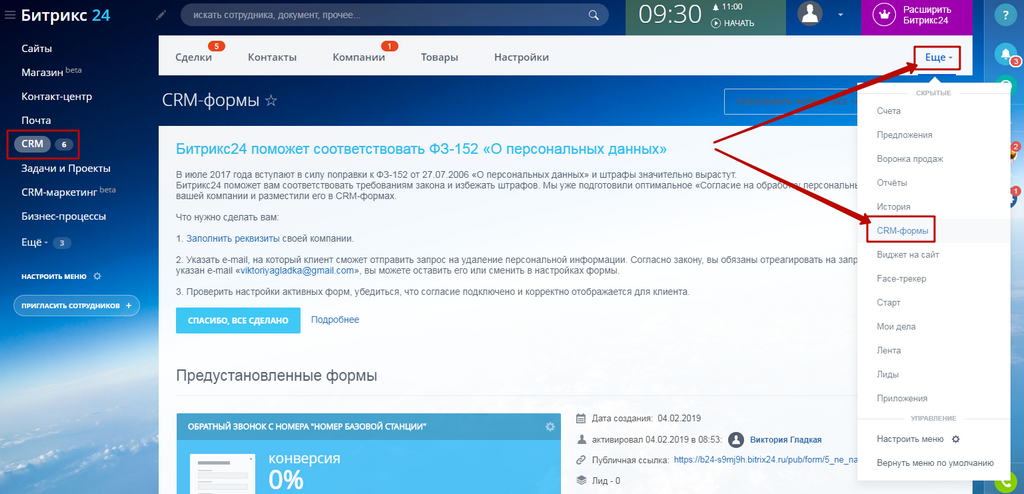This screenshot has height=494, width=1024.
Task: Click the Битрикс 24 logo
Action: [65, 16]
